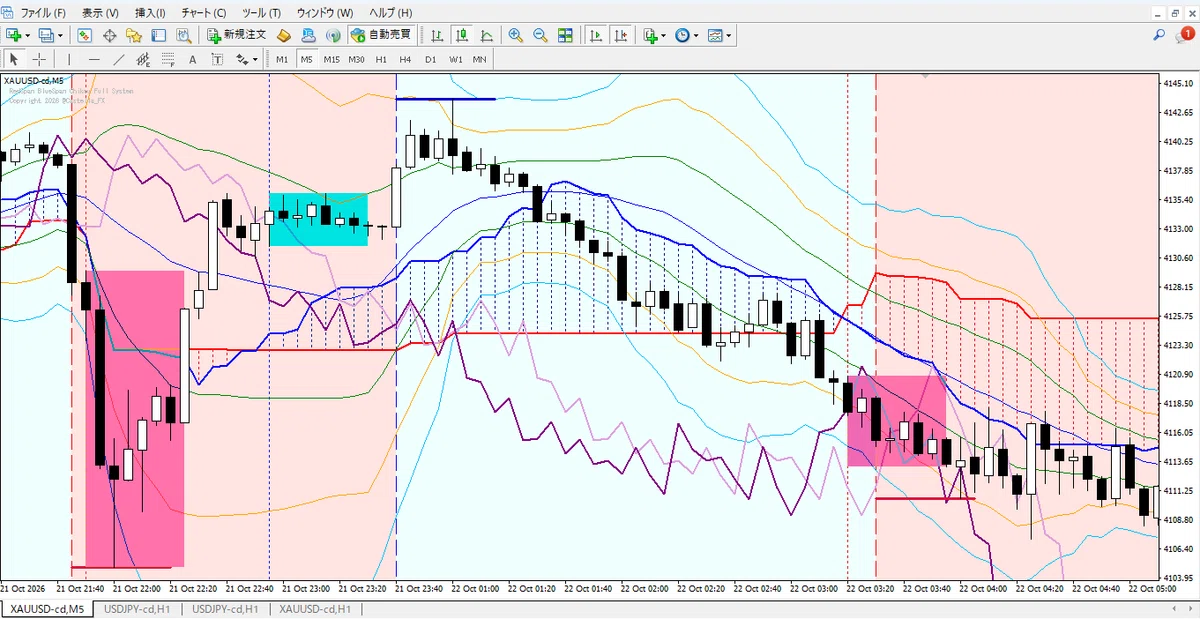Select the diagonal trendline tool
1200x619 pixels.
tap(119, 59)
